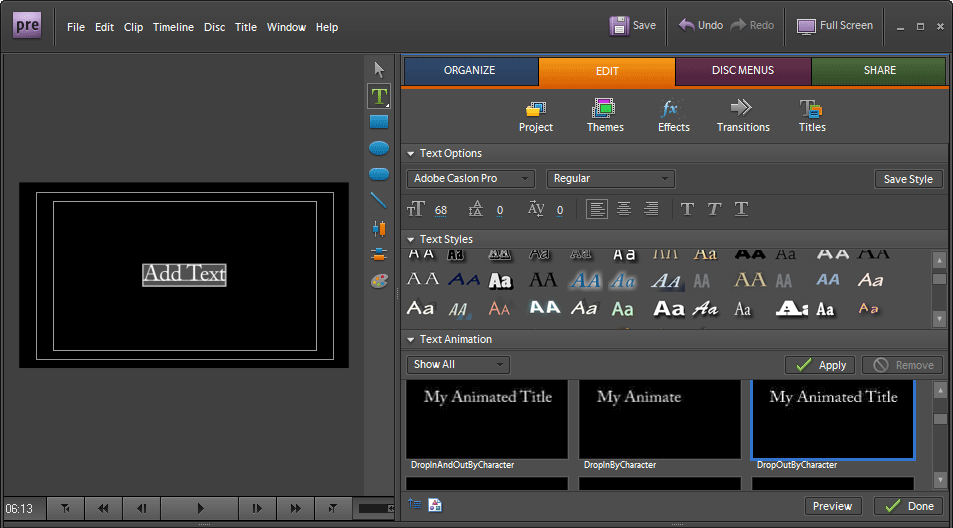The width and height of the screenshot is (953, 528).
Task: Choose the Line drawing tool
Action: point(379,200)
